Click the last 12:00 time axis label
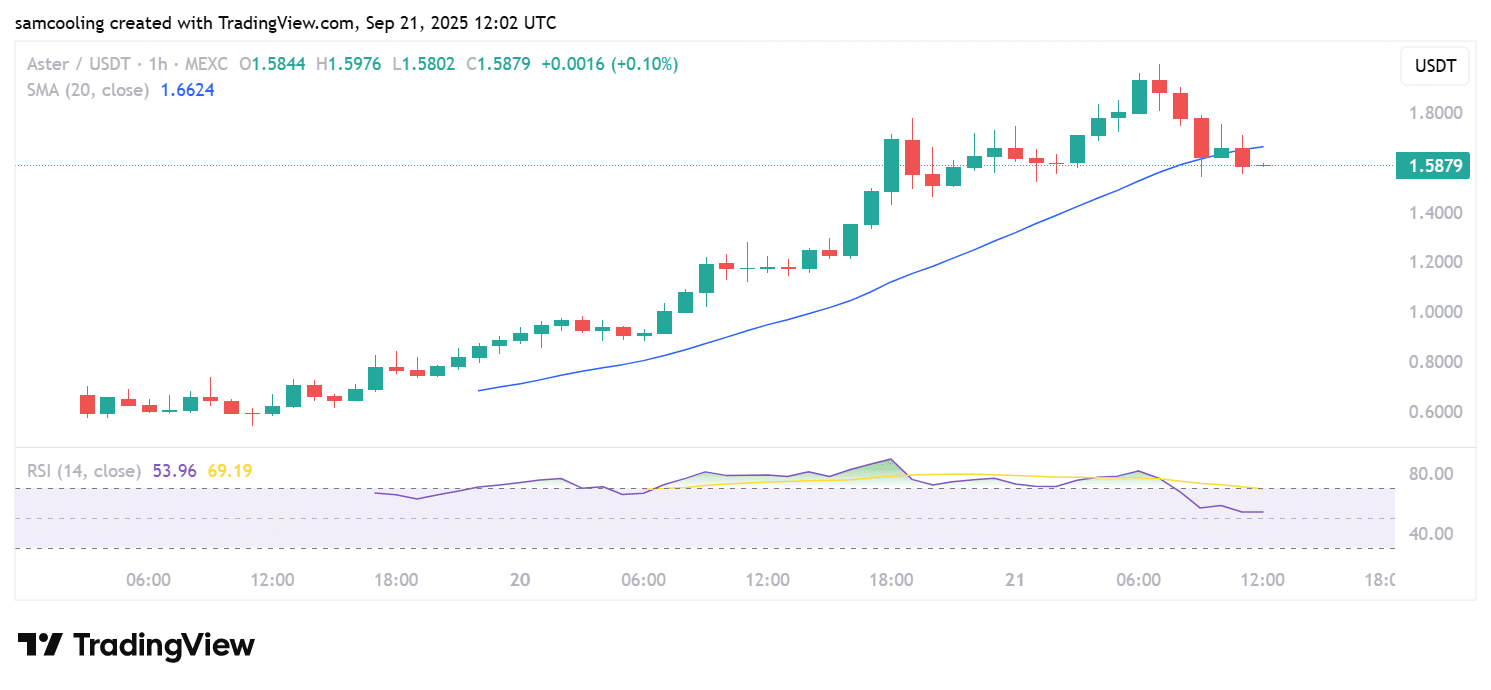 [1262, 580]
